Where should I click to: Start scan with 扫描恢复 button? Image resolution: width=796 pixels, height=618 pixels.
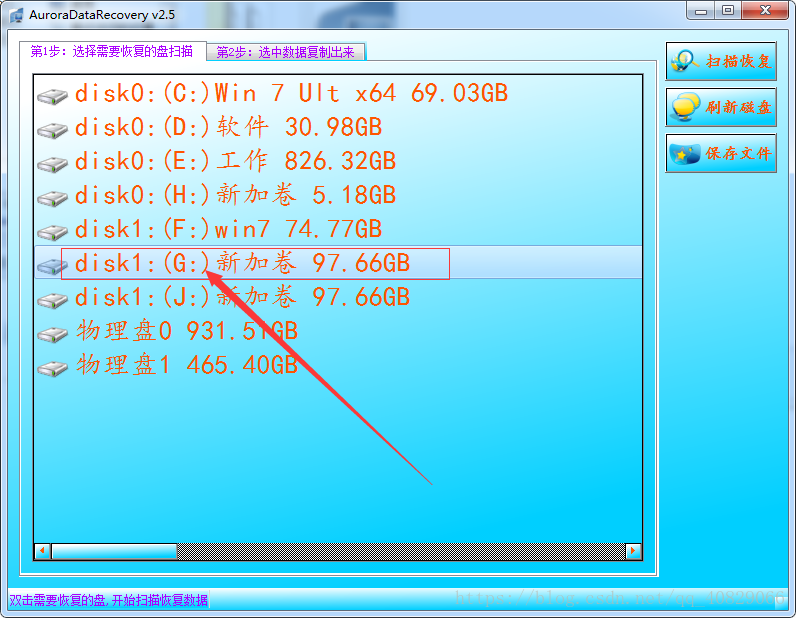click(721, 61)
